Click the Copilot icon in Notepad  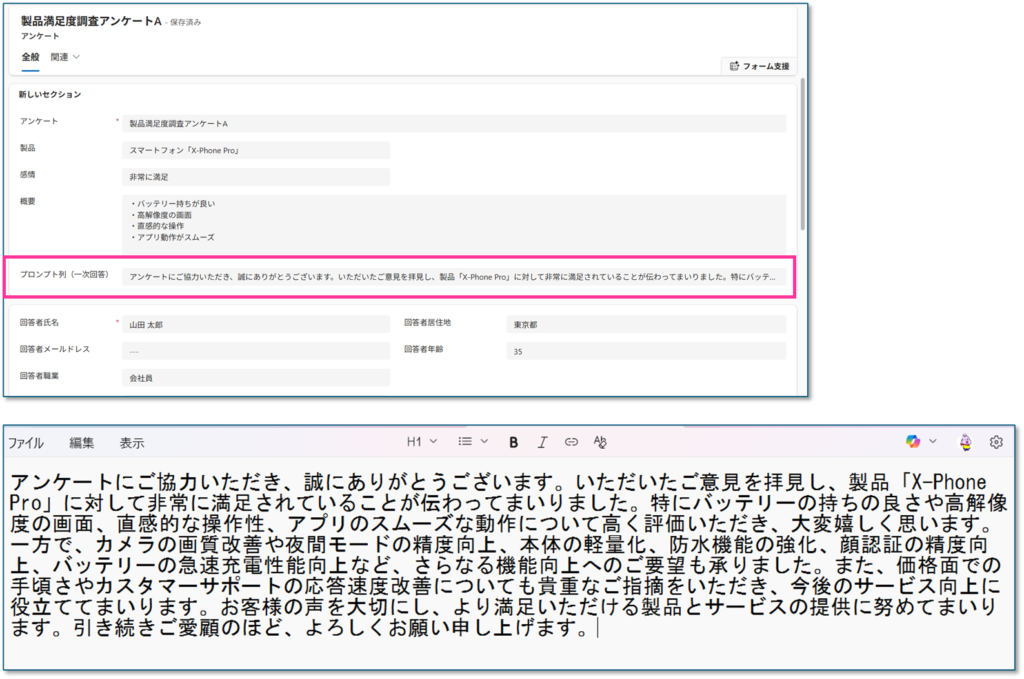tap(912, 441)
